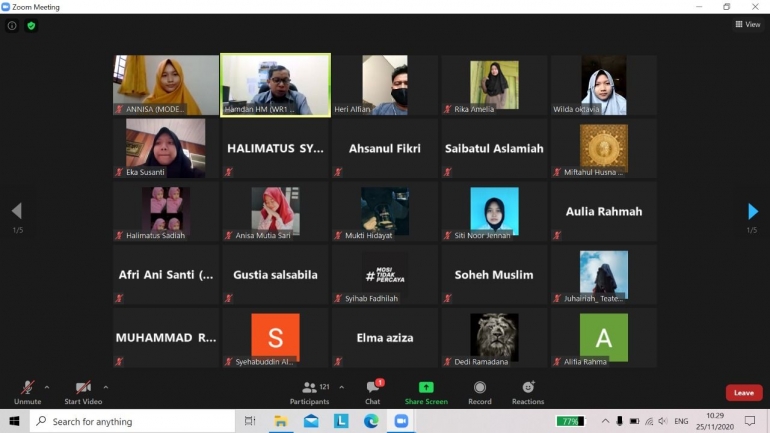Expand the arrow next to Participants

(342, 387)
